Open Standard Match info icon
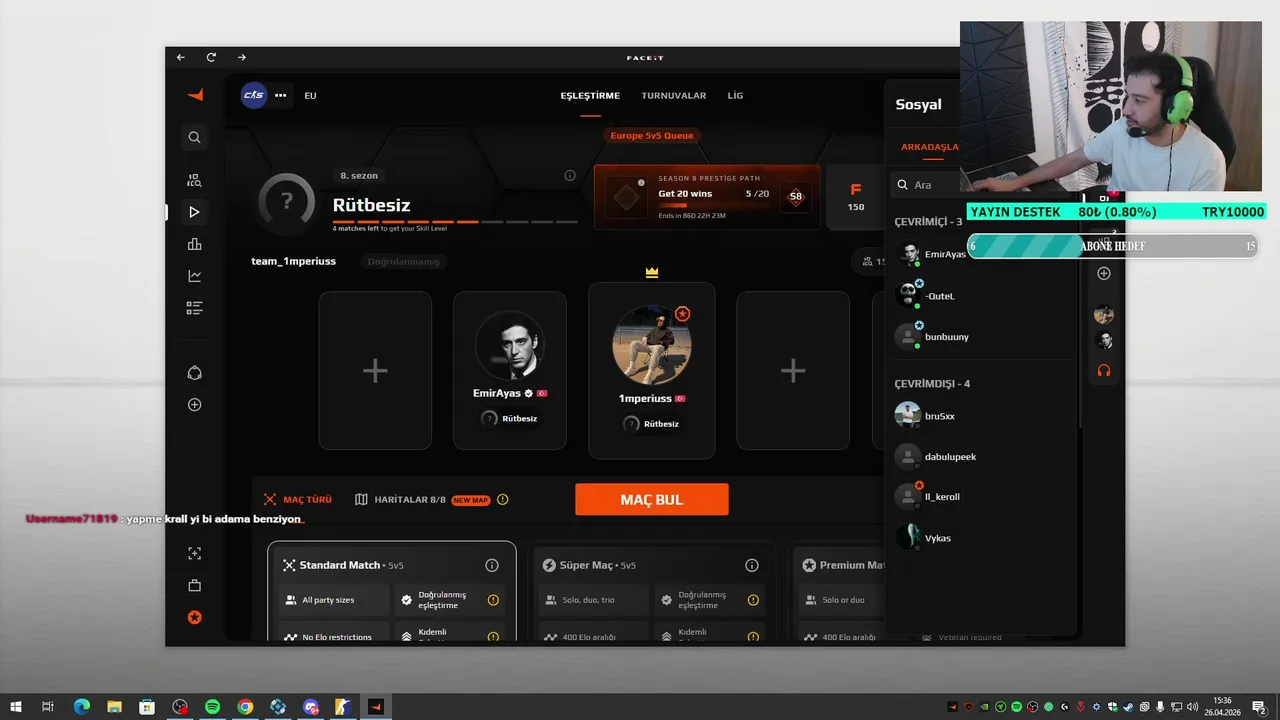Image resolution: width=1280 pixels, height=720 pixels. [492, 566]
